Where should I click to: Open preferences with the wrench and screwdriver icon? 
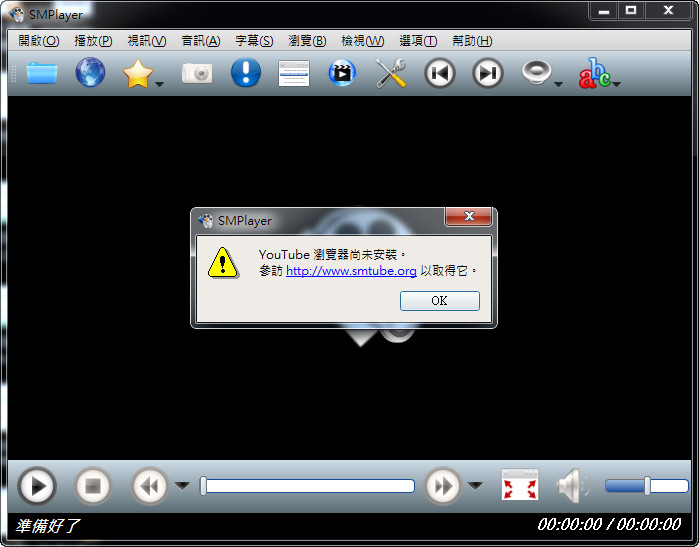tap(391, 73)
